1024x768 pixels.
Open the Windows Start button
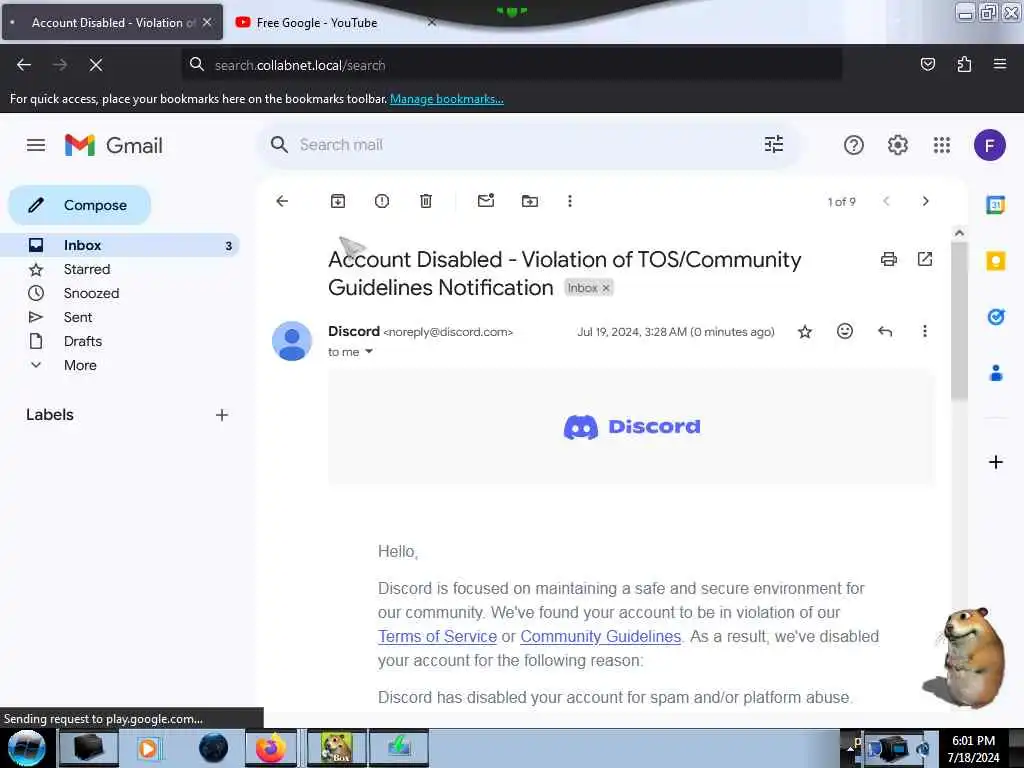pyautogui.click(x=27, y=748)
